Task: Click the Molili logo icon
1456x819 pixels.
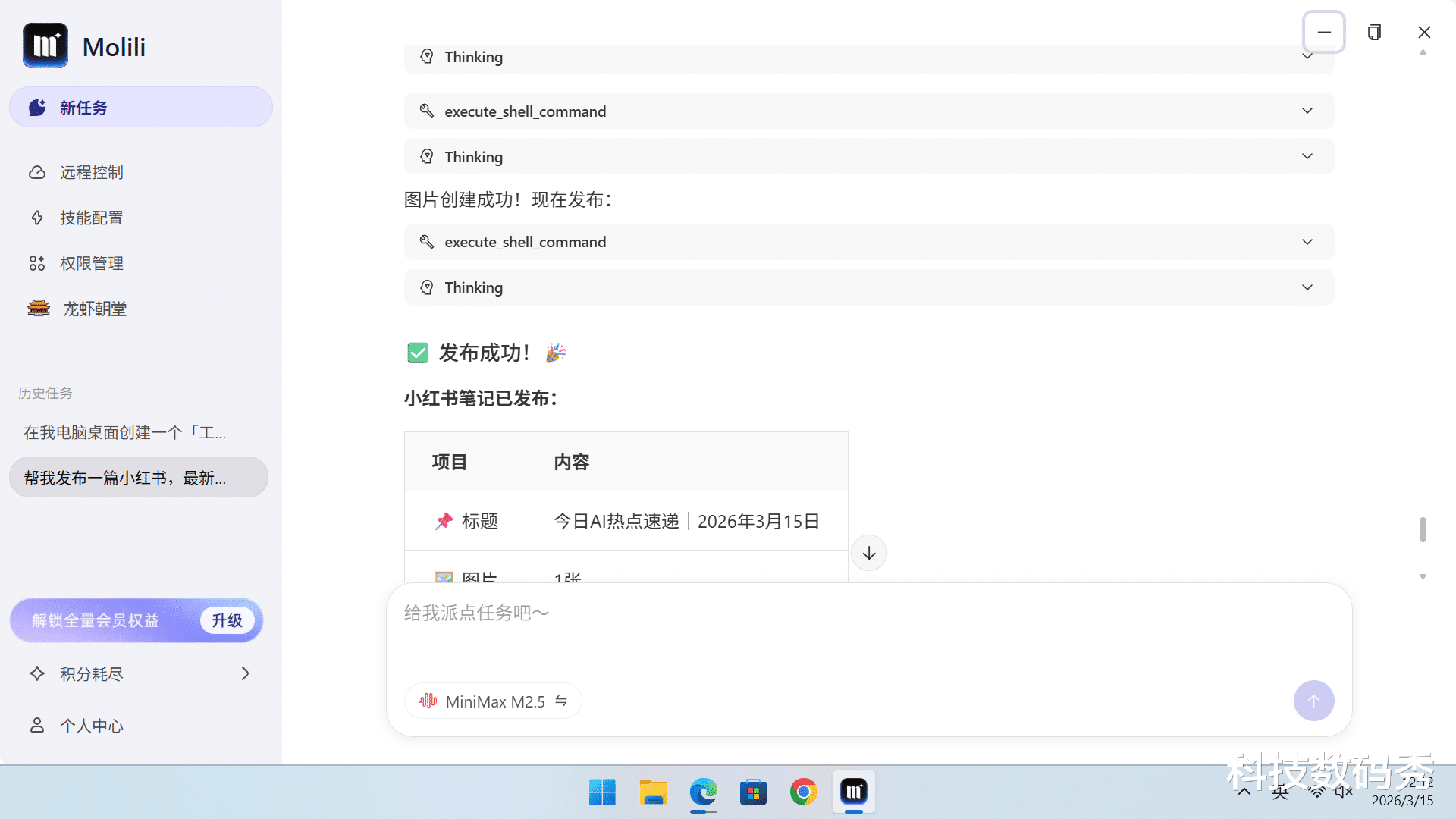Action: [45, 45]
